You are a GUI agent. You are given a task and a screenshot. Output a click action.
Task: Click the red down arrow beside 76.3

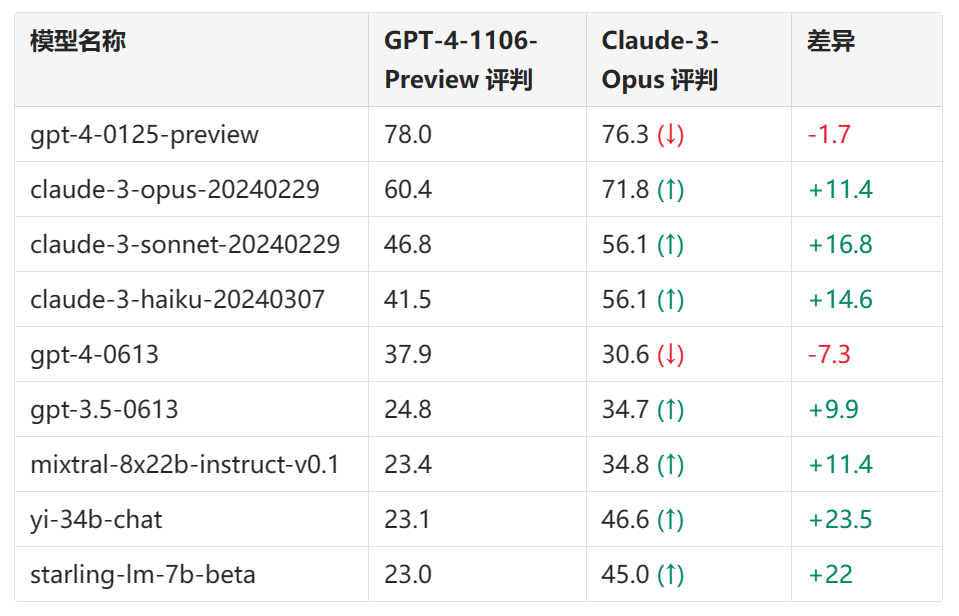(x=670, y=135)
